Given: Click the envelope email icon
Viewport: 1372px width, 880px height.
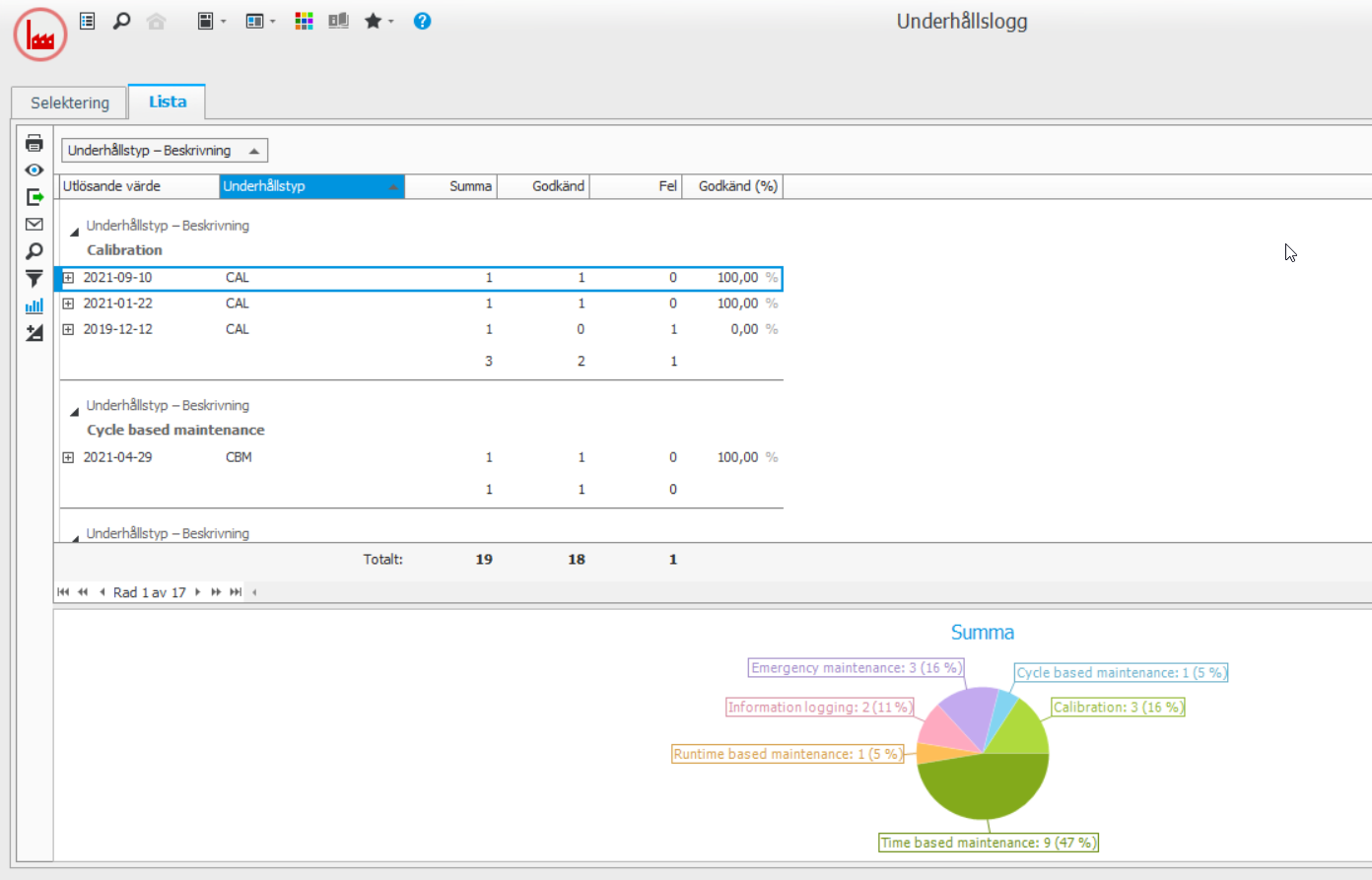Looking at the screenshot, I should click(x=34, y=225).
